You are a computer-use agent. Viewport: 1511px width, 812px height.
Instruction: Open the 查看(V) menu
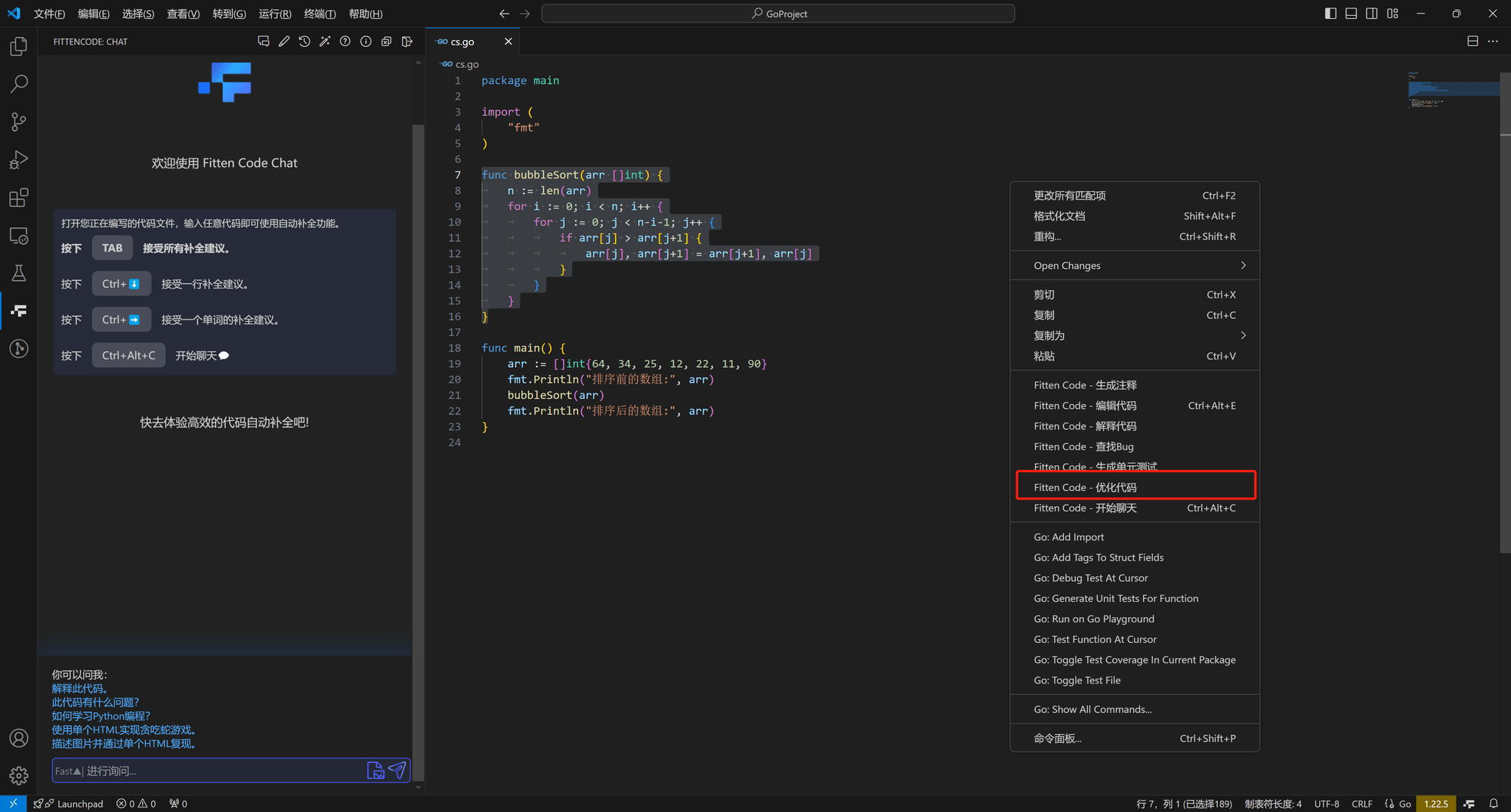coord(183,14)
